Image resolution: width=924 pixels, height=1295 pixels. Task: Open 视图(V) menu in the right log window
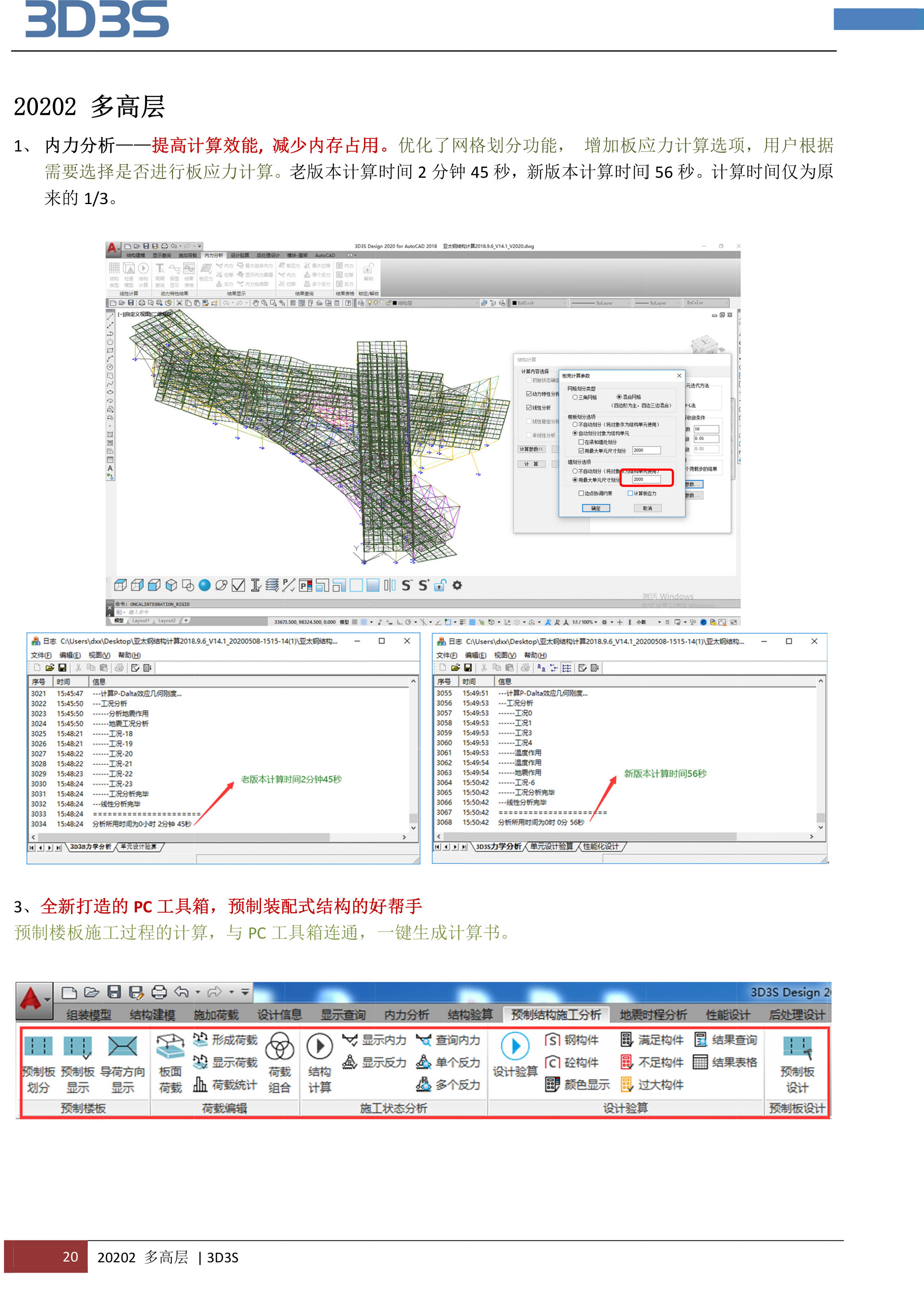coord(505,655)
